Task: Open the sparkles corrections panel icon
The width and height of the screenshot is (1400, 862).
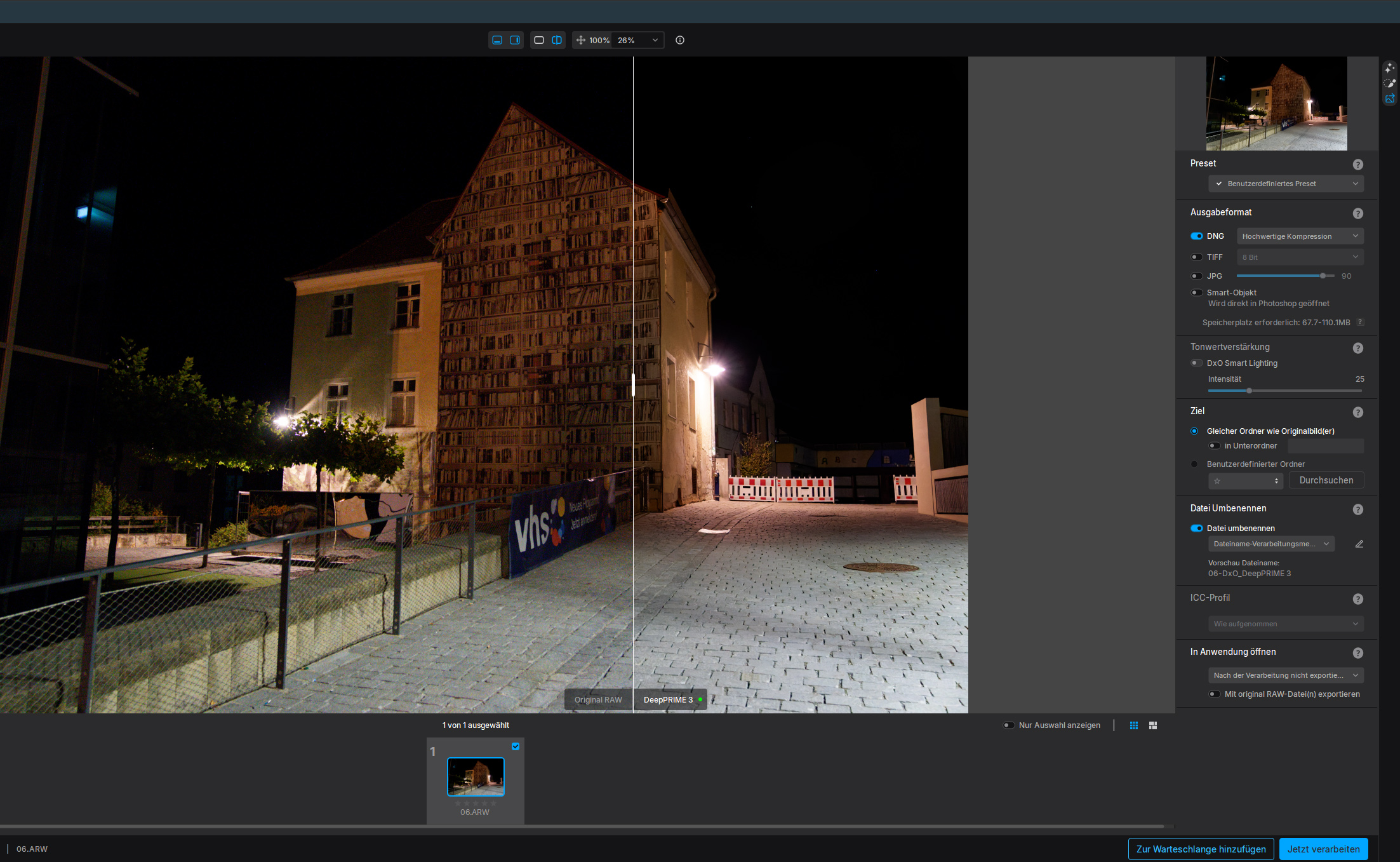Action: 1389,67
